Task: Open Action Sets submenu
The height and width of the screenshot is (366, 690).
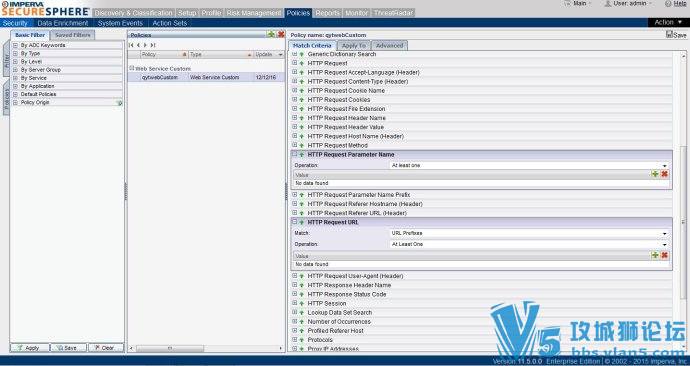Action: point(170,23)
